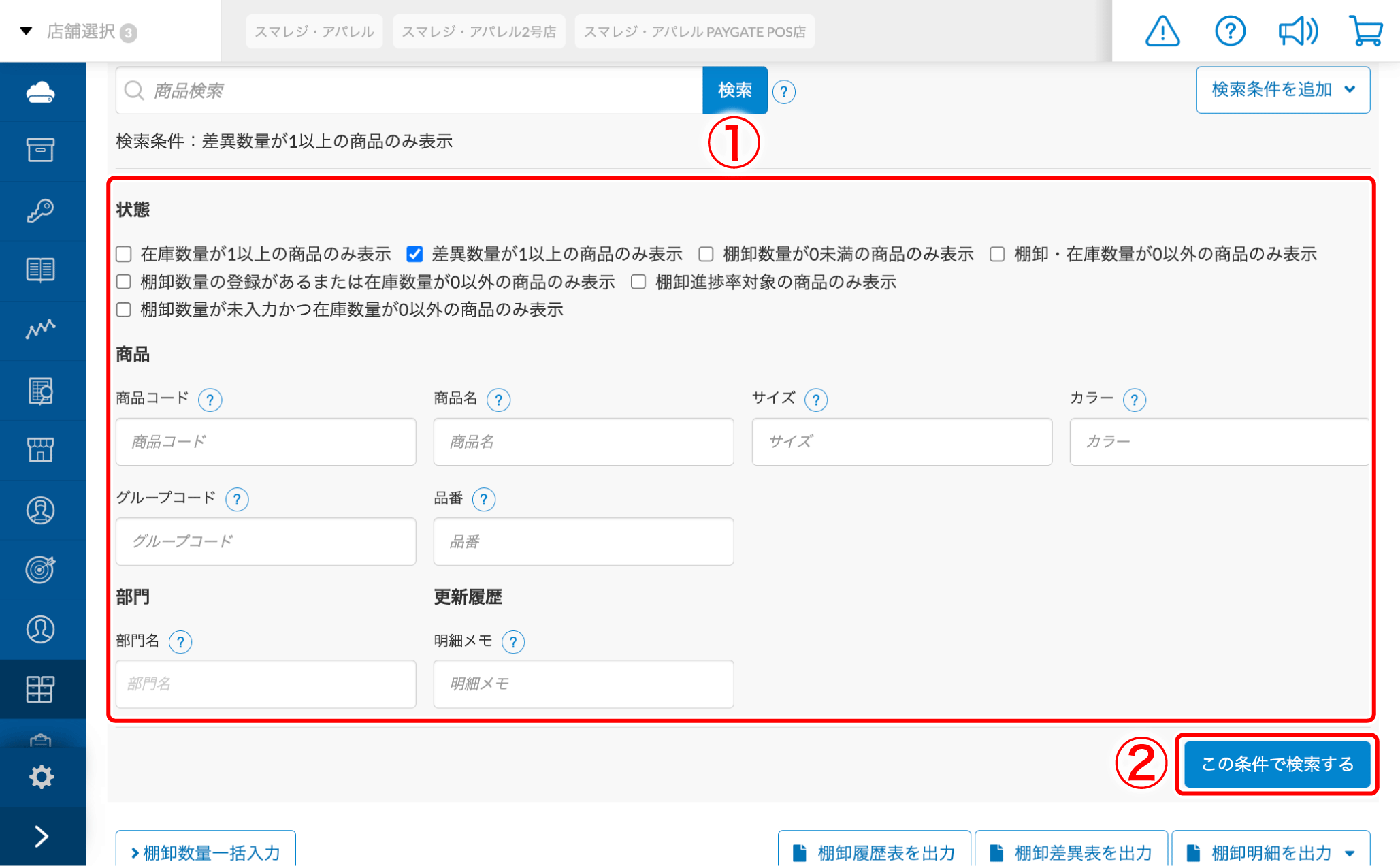The height and width of the screenshot is (866, 1400).
Task: Click the 棚卸差異表を出力 button
Action: (1071, 852)
